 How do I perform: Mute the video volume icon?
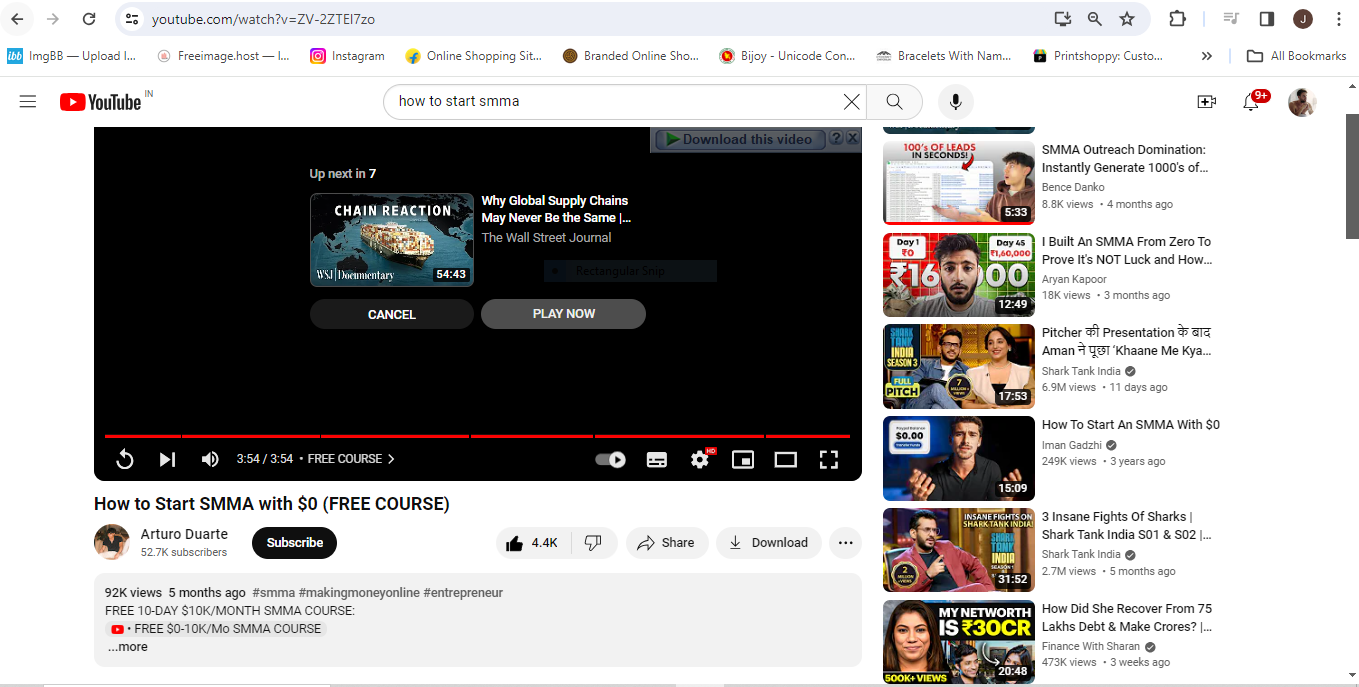click(209, 459)
